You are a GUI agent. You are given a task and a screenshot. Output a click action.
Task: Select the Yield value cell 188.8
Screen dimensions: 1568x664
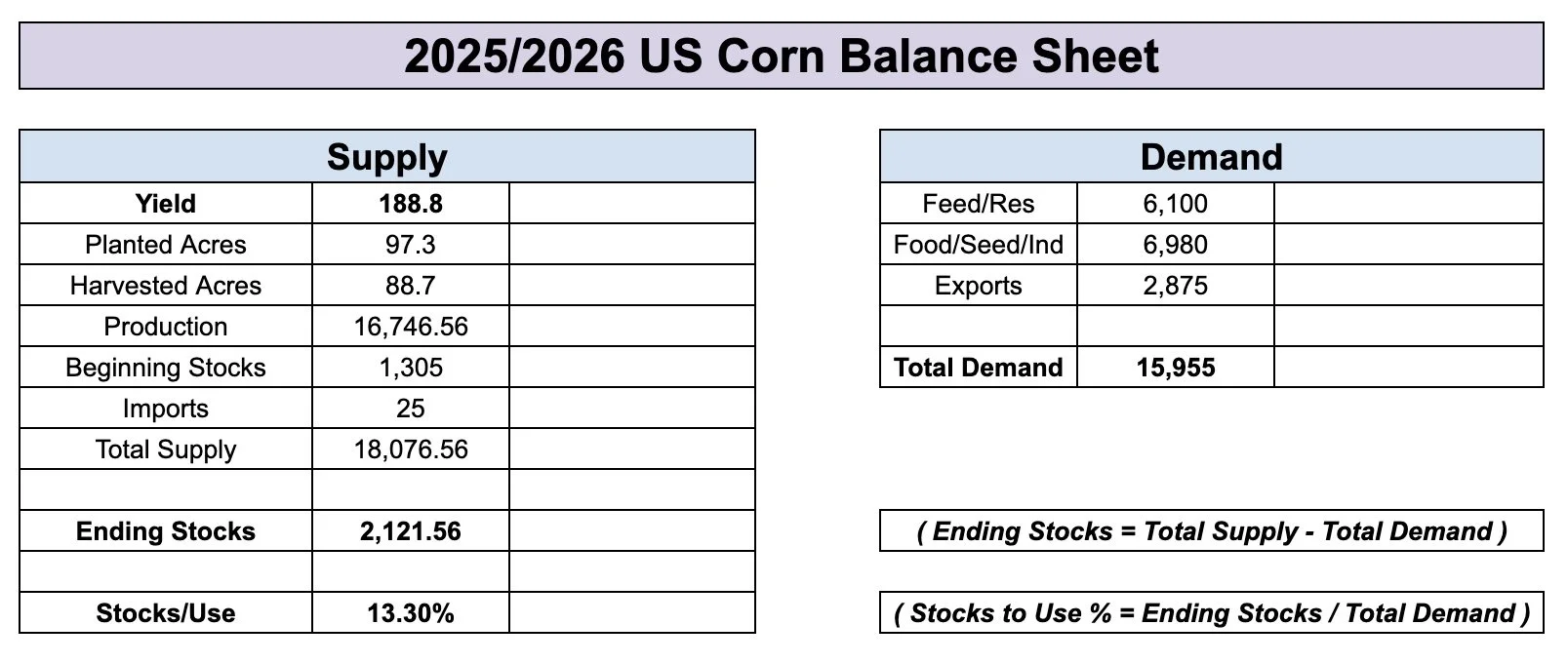click(411, 204)
